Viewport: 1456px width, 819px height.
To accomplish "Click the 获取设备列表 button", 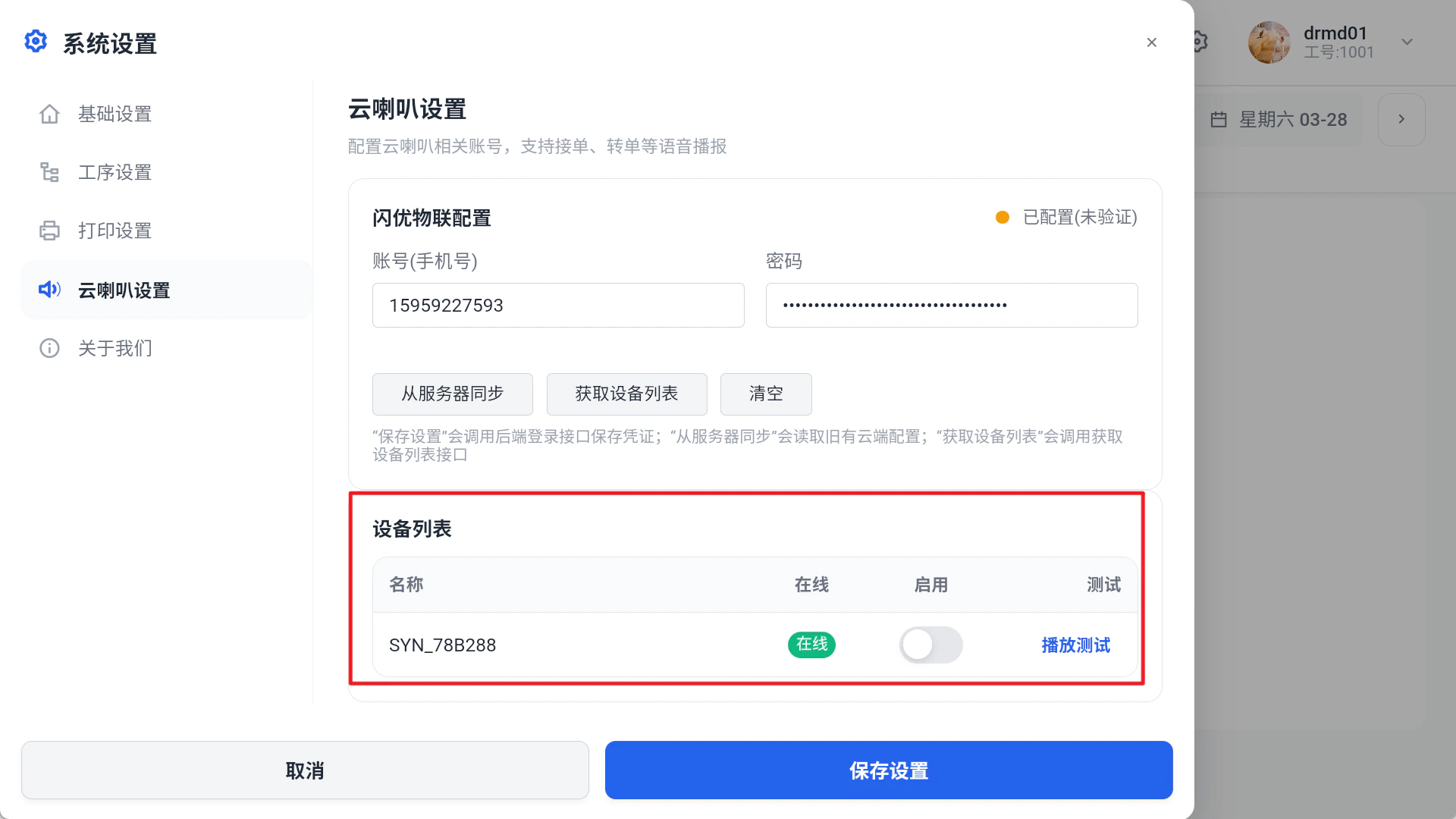I will click(x=627, y=394).
